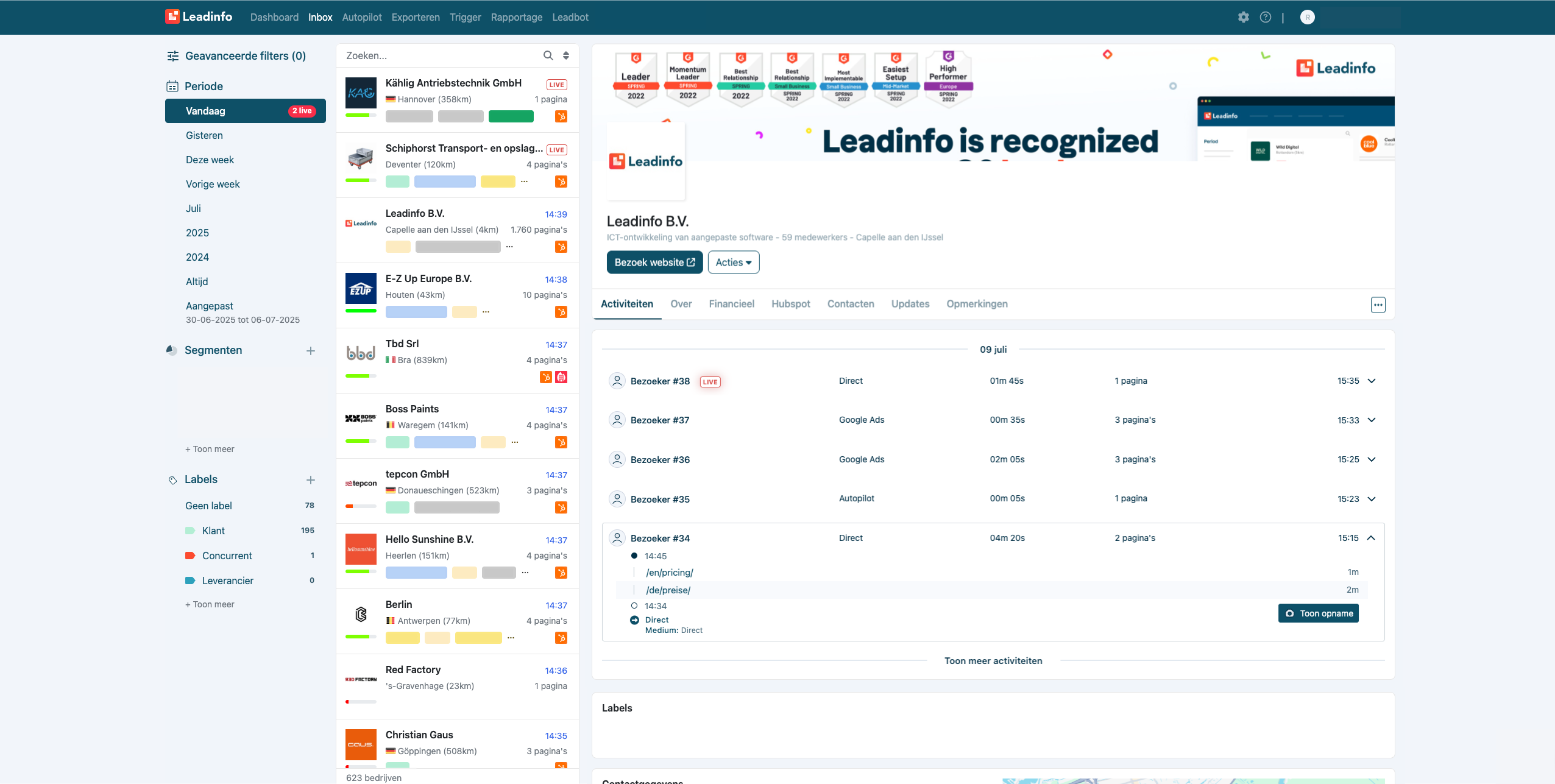Screen dimensions: 1555x784
Task: Click the Bezoeker #38 person icon
Action: (x=617, y=381)
